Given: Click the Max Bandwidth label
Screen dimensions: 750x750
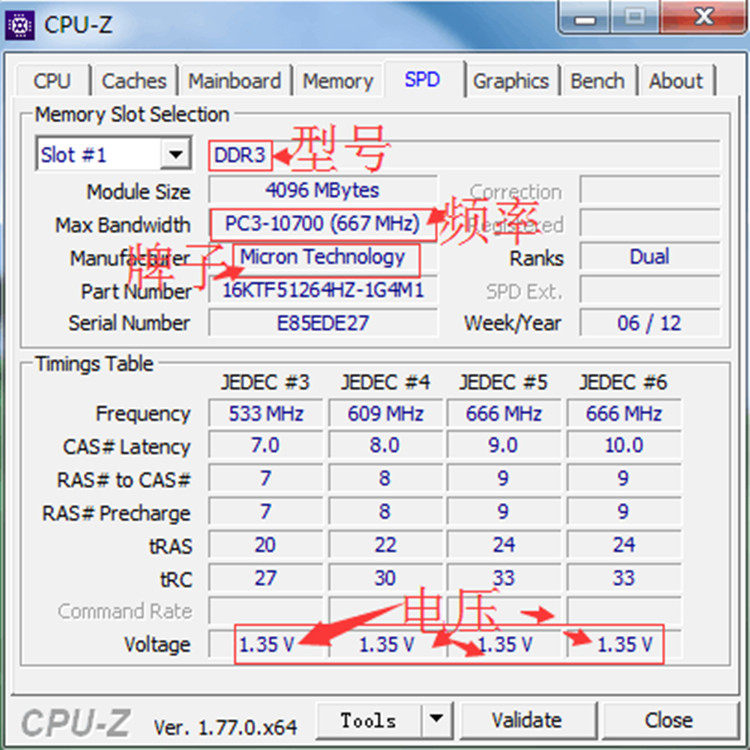Looking at the screenshot, I should point(123,225).
